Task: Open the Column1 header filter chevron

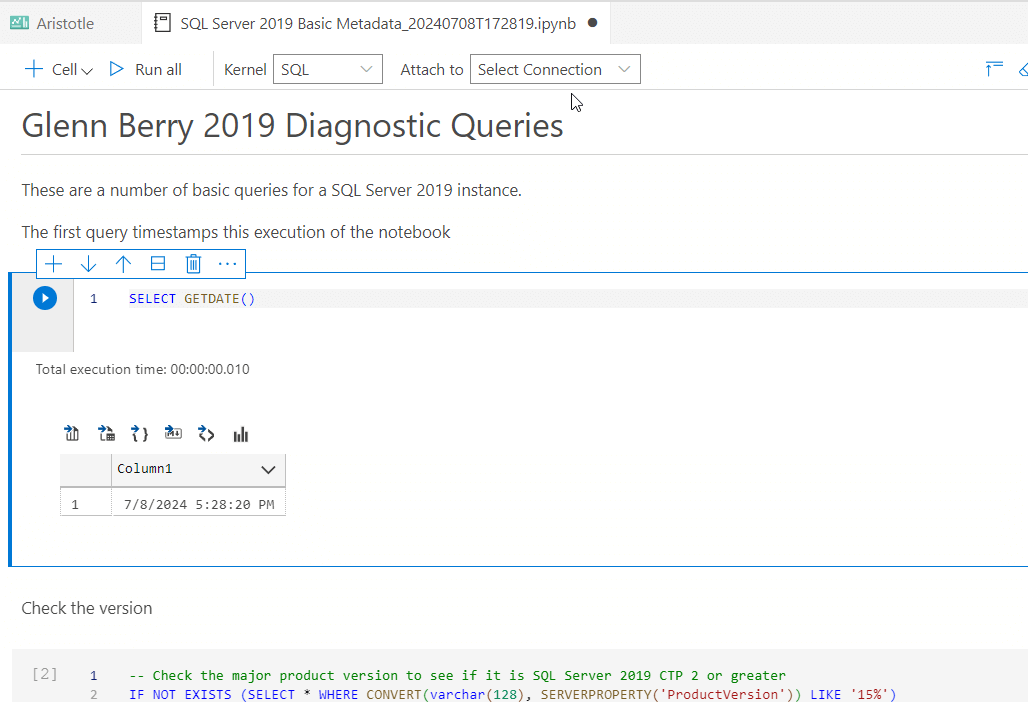Action: 268,470
